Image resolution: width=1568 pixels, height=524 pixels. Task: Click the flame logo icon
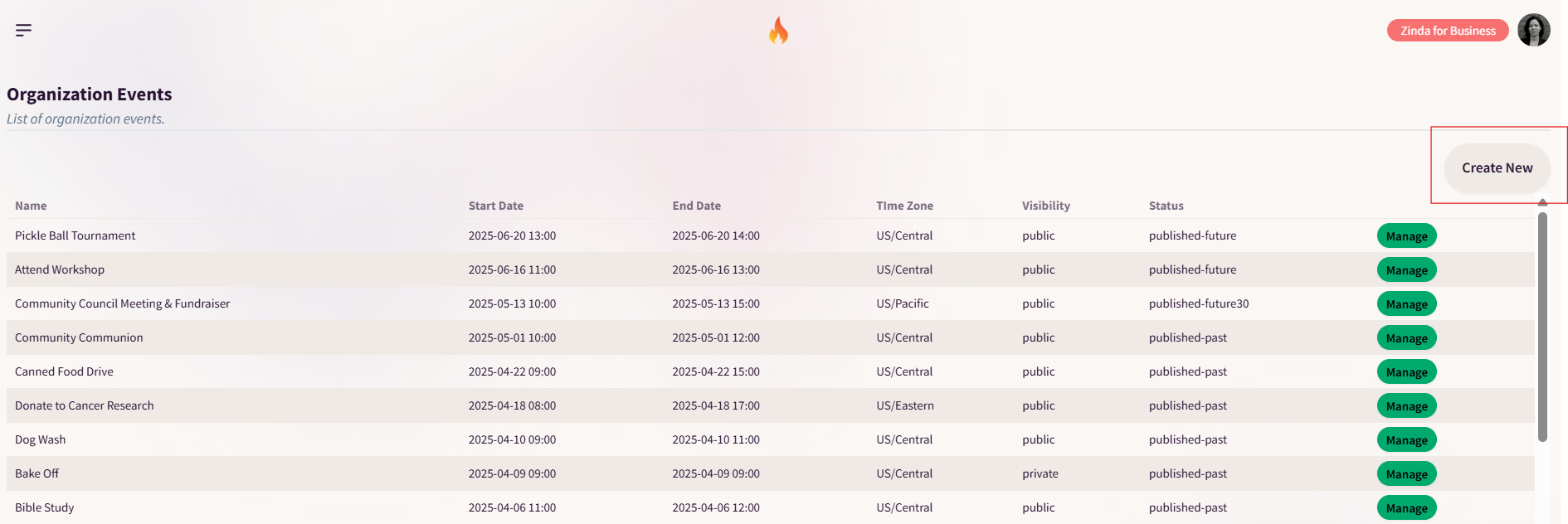[x=778, y=31]
